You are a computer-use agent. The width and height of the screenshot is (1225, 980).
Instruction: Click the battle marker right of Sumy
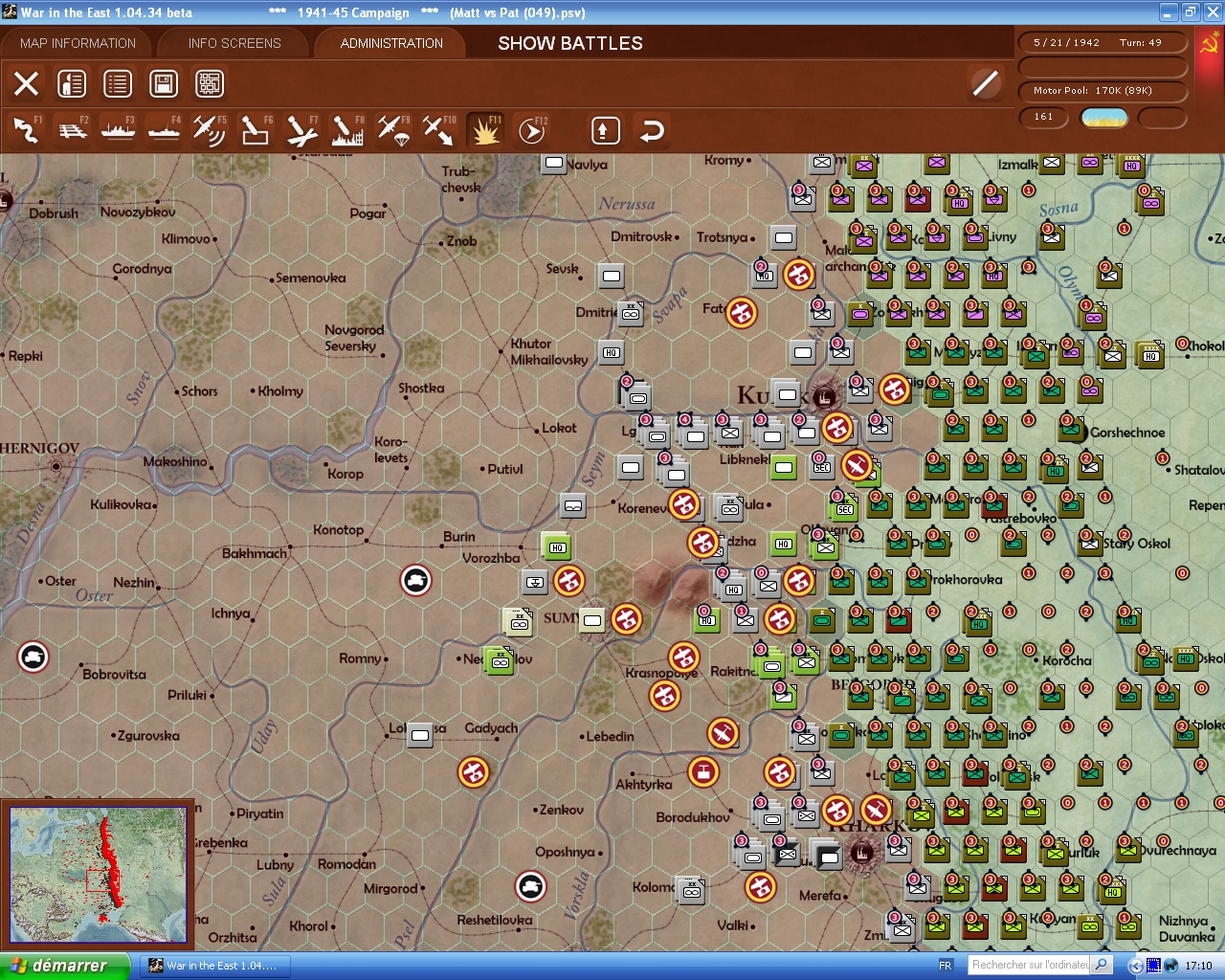coord(627,619)
